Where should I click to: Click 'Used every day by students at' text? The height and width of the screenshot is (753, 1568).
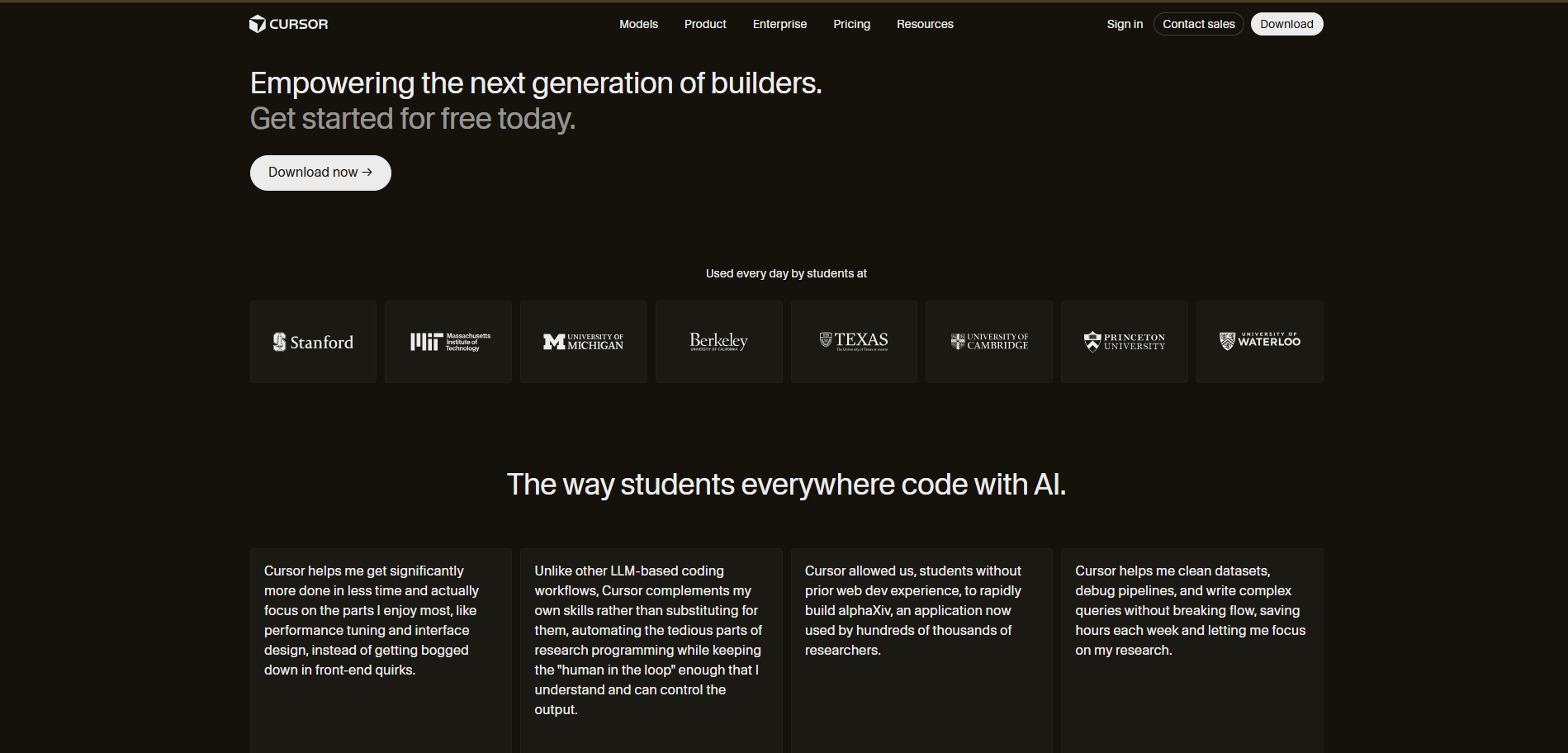(x=786, y=273)
